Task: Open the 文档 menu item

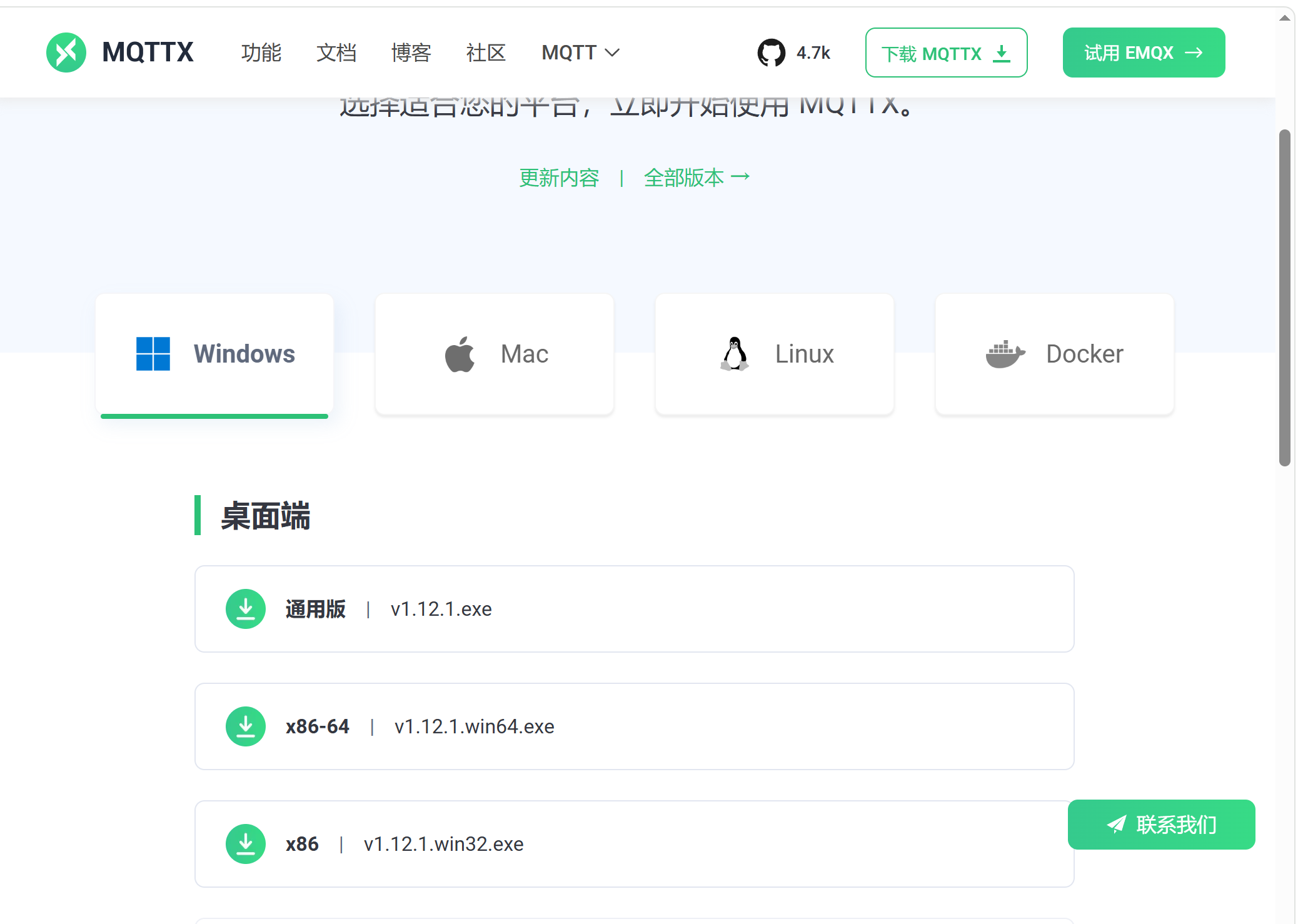Action: [336, 53]
